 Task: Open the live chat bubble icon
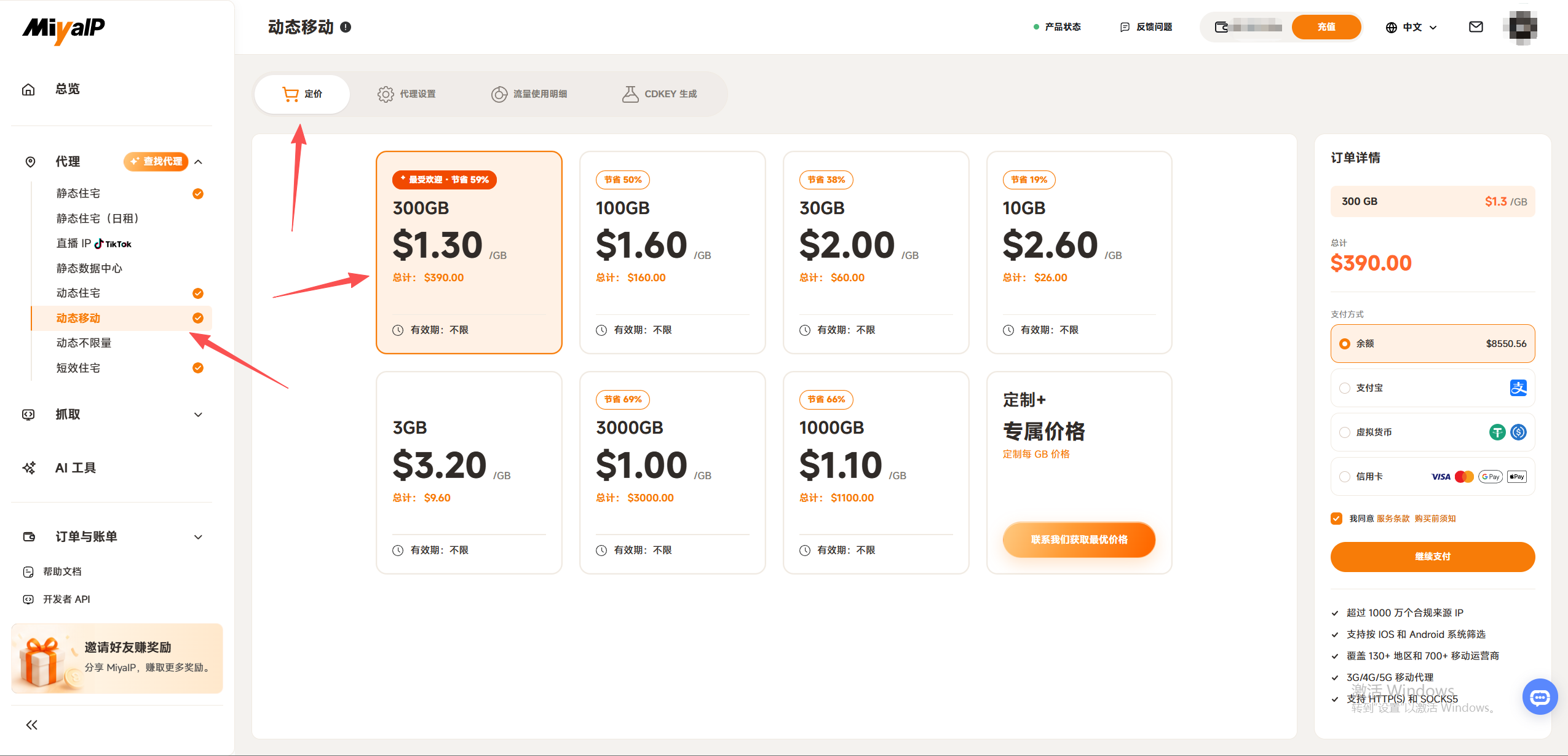(1539, 697)
